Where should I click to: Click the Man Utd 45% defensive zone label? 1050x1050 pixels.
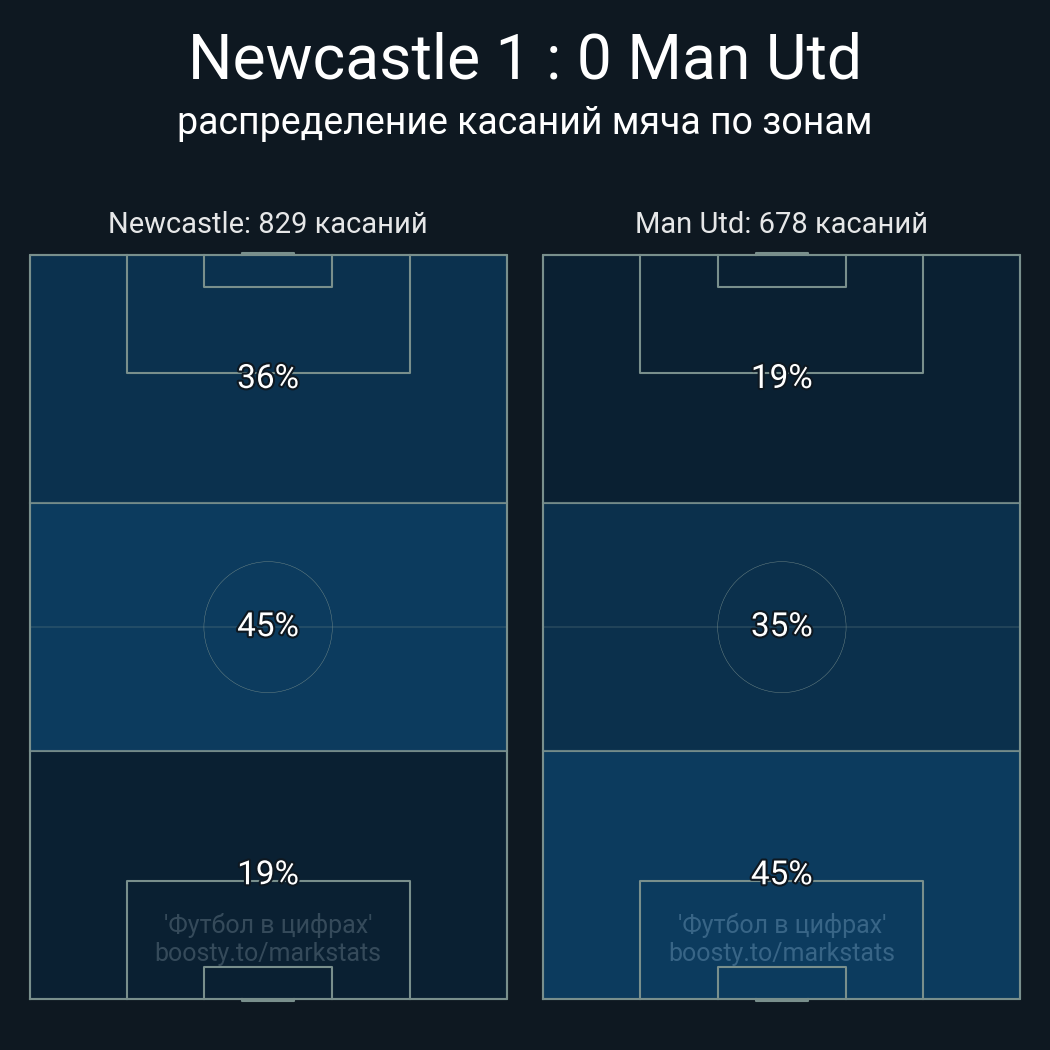(x=782, y=873)
